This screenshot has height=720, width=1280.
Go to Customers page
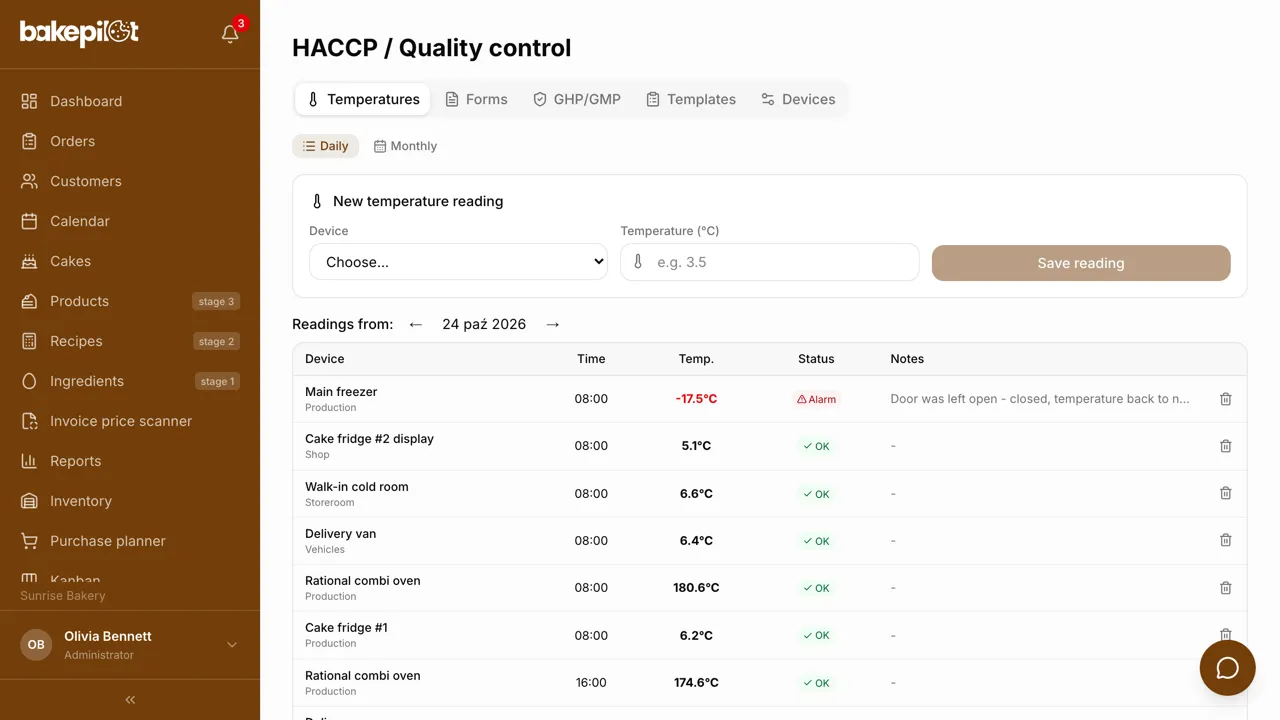coord(130,181)
